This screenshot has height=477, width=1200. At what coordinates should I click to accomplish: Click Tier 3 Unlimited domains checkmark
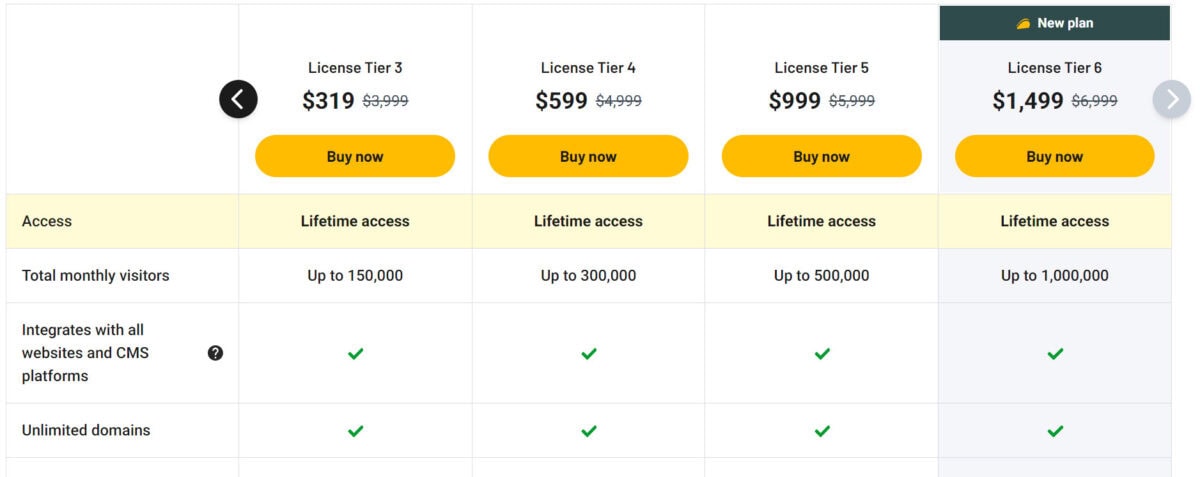click(355, 431)
